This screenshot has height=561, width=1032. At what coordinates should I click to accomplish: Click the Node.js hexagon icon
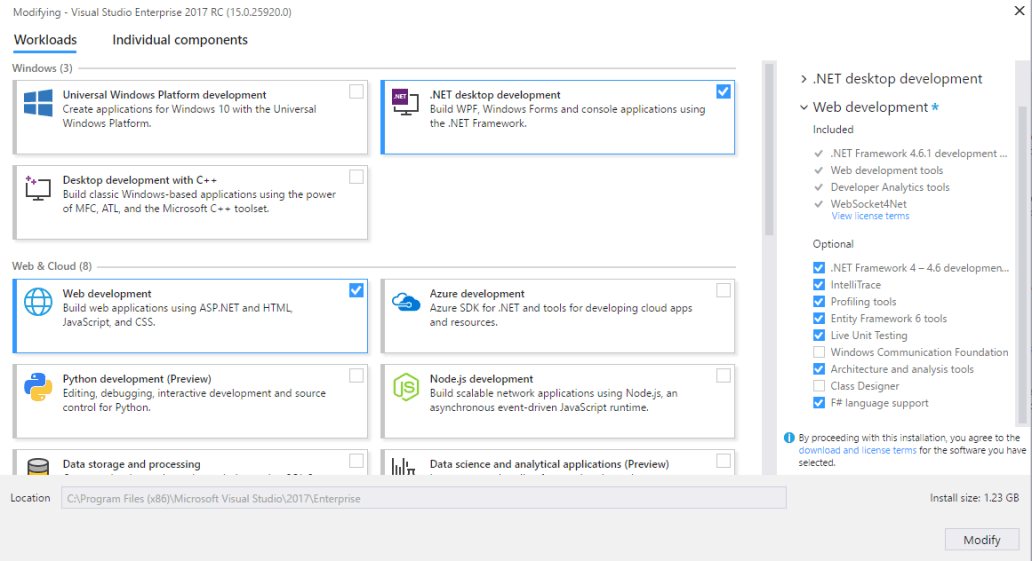(405, 386)
